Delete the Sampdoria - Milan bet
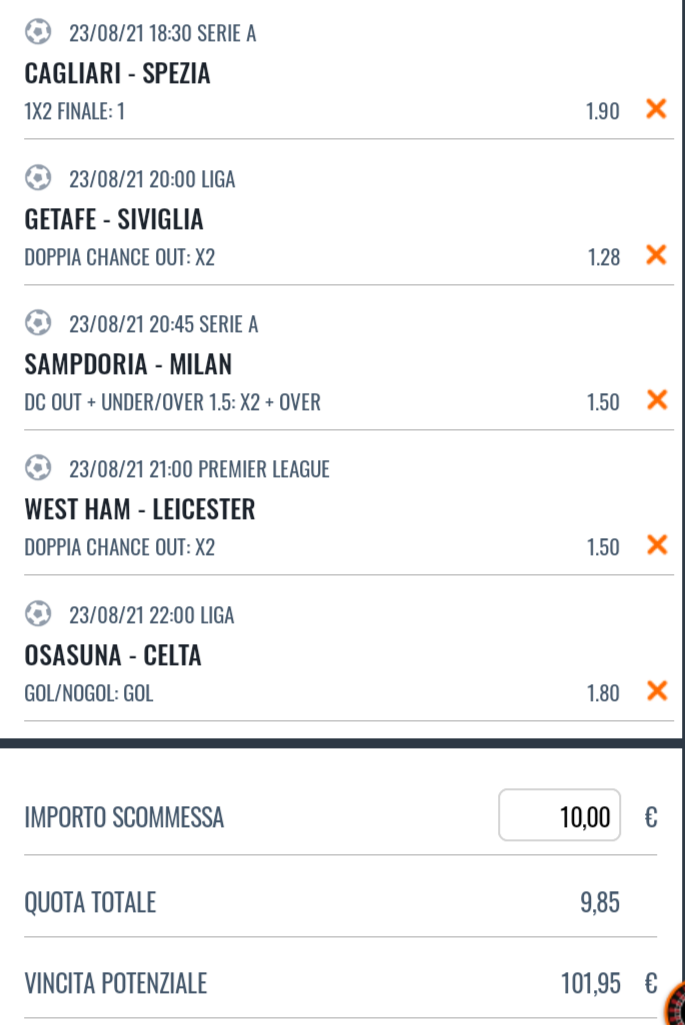Image resolution: width=685 pixels, height=1025 pixels. coord(656,400)
